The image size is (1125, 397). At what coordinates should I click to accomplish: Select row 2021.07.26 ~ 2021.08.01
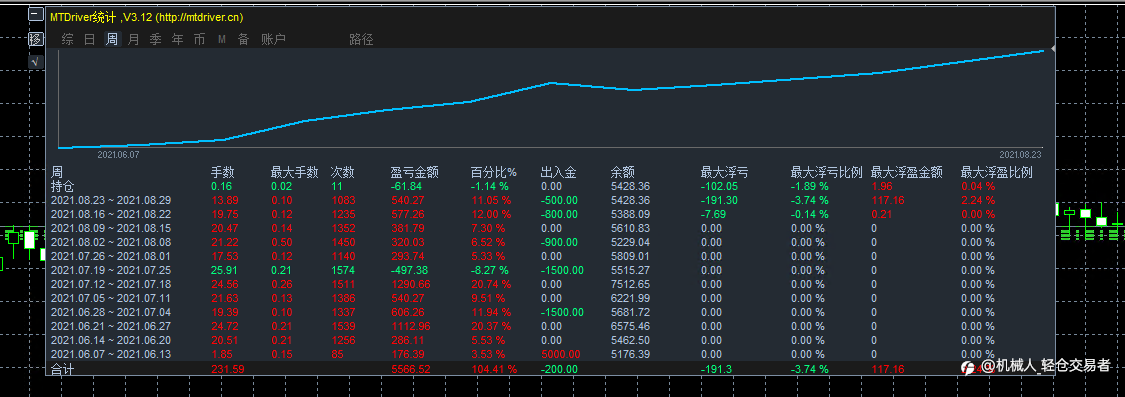point(110,256)
